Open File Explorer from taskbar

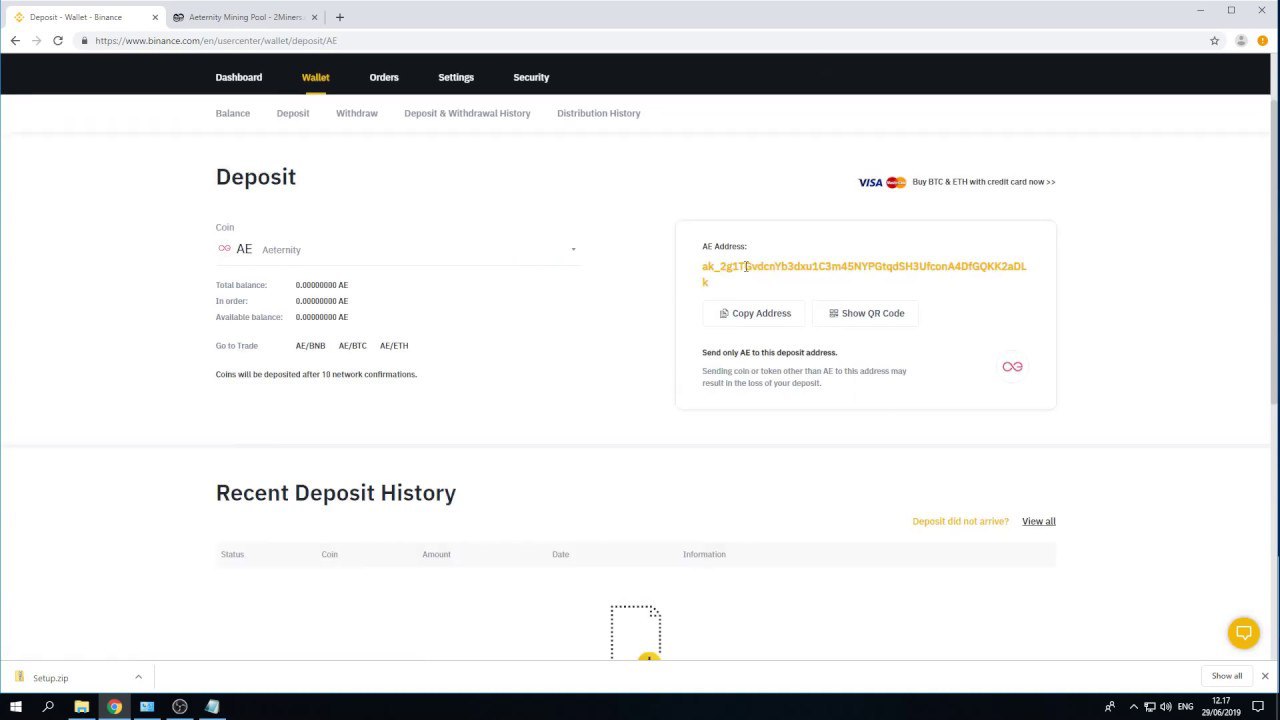click(x=82, y=707)
